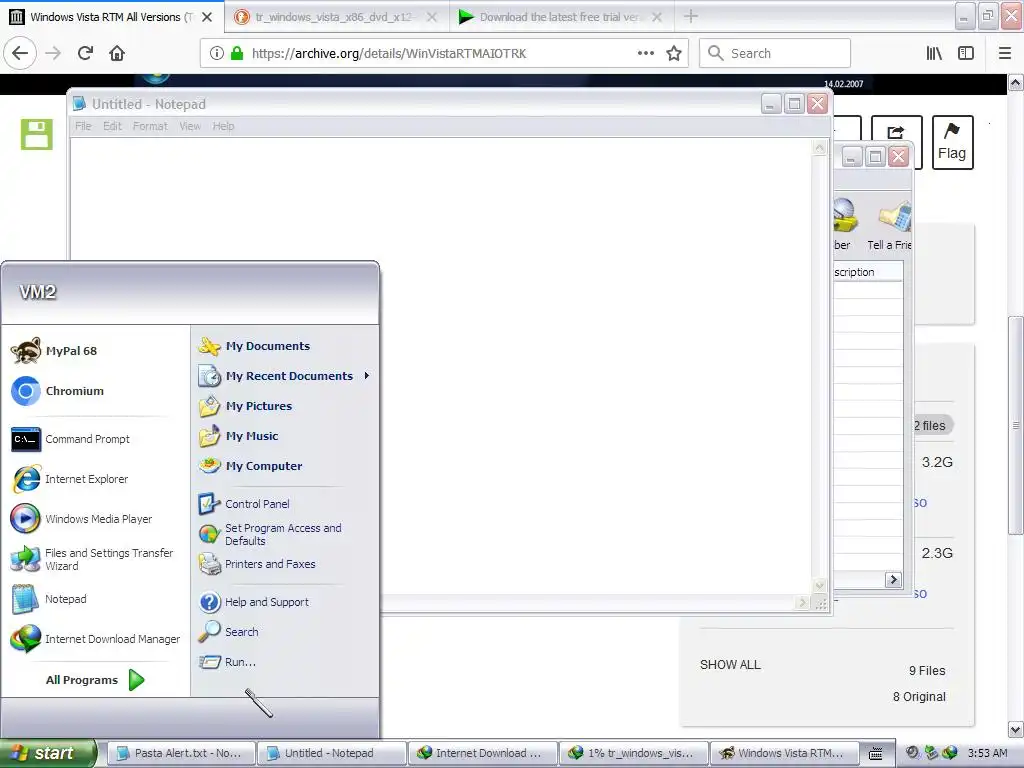The height and width of the screenshot is (768, 1024).
Task: Go to browser home page
Action: 117,54
